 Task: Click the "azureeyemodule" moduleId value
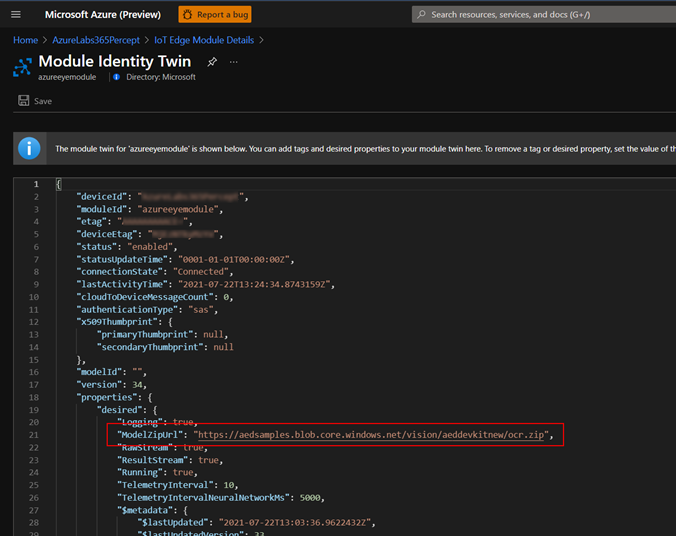tap(178, 209)
